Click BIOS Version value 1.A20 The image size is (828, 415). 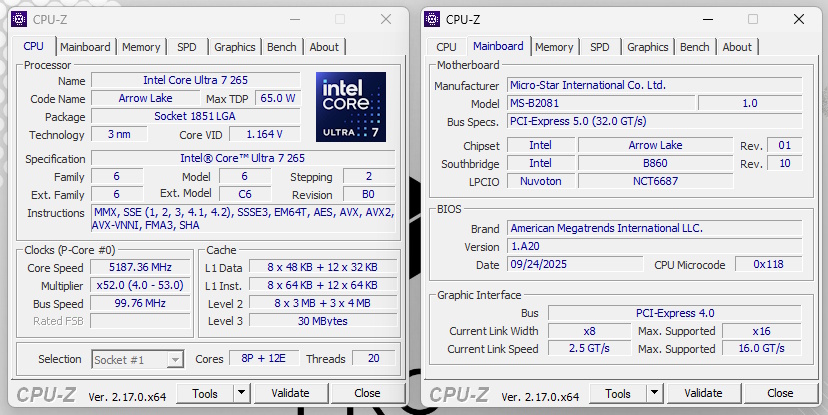point(655,246)
